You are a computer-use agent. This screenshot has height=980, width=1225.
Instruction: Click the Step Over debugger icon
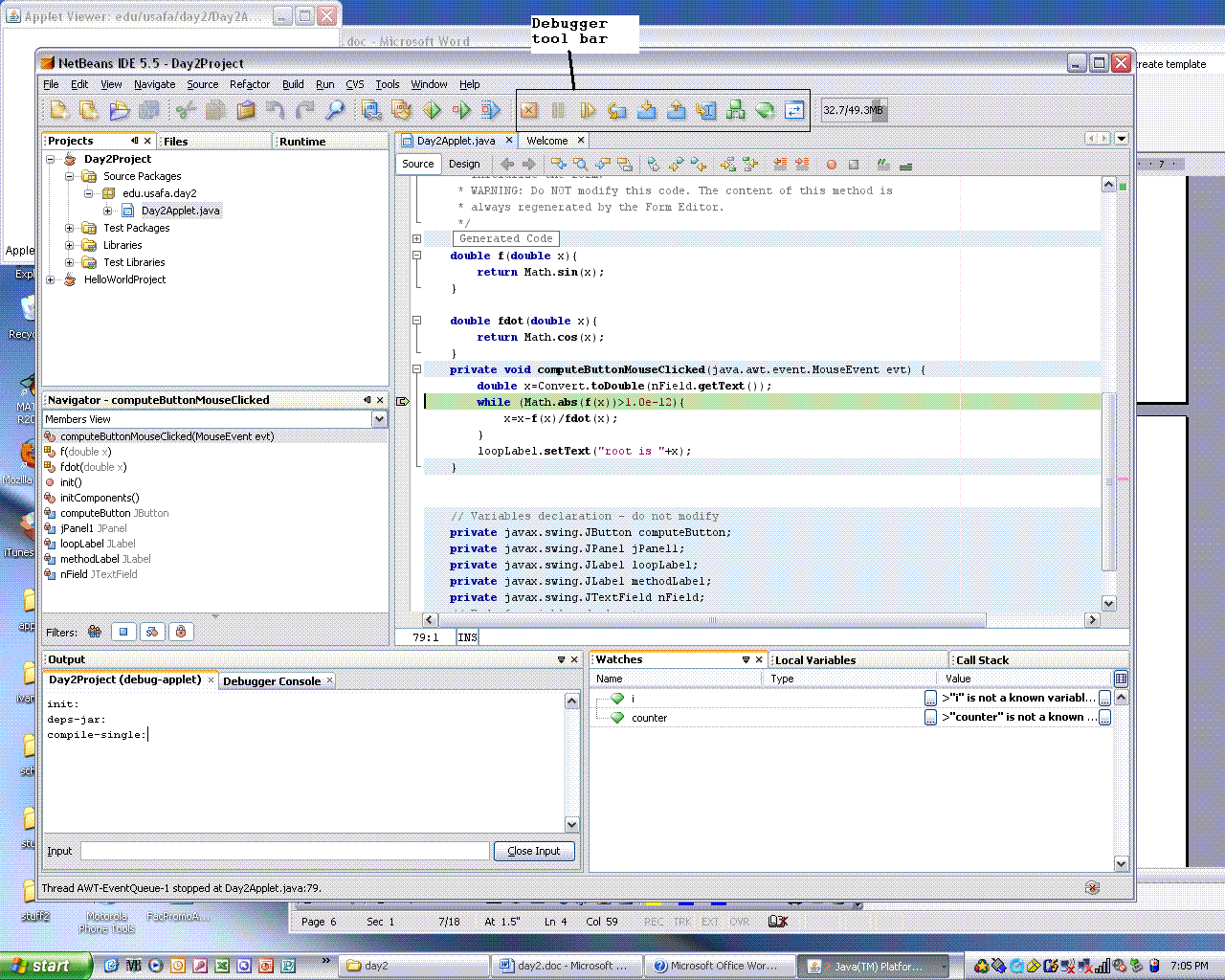(x=617, y=110)
